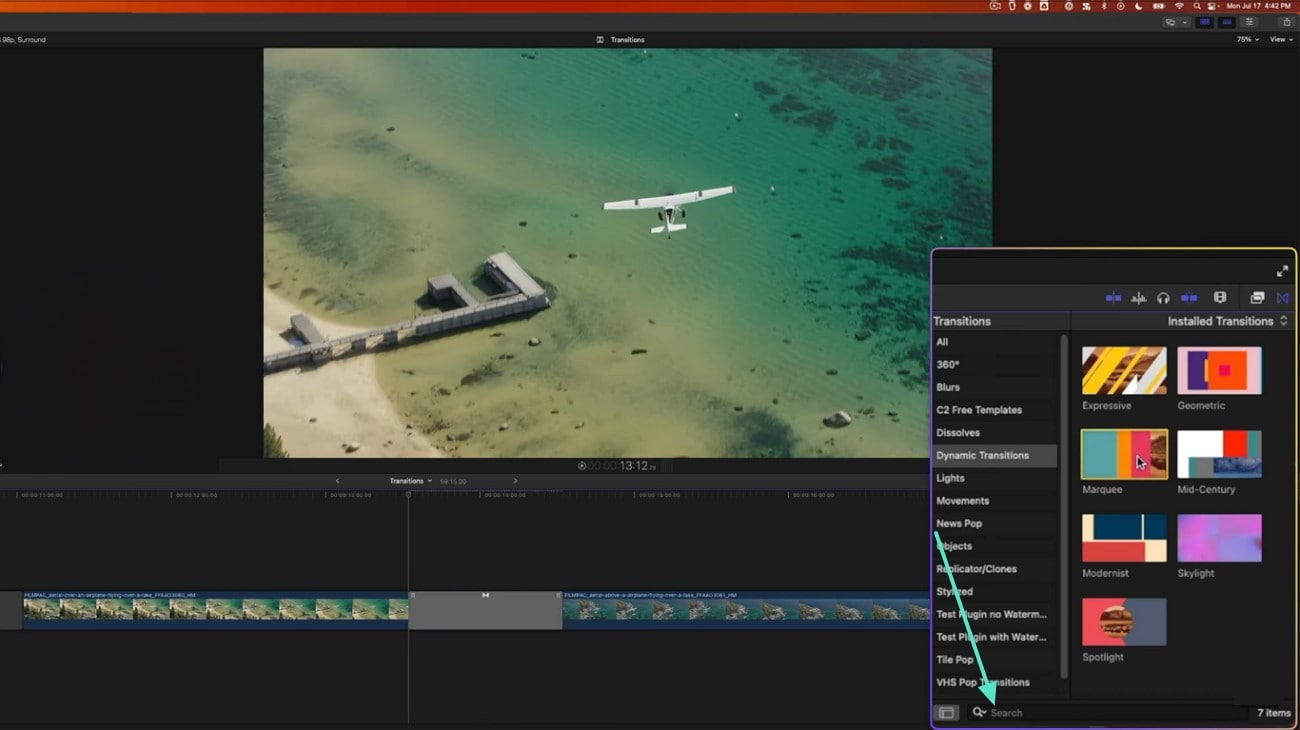Toggle skimming in the timeline toolbar
Viewport: 1300px width, 730px height.
pyautogui.click(x=1113, y=298)
